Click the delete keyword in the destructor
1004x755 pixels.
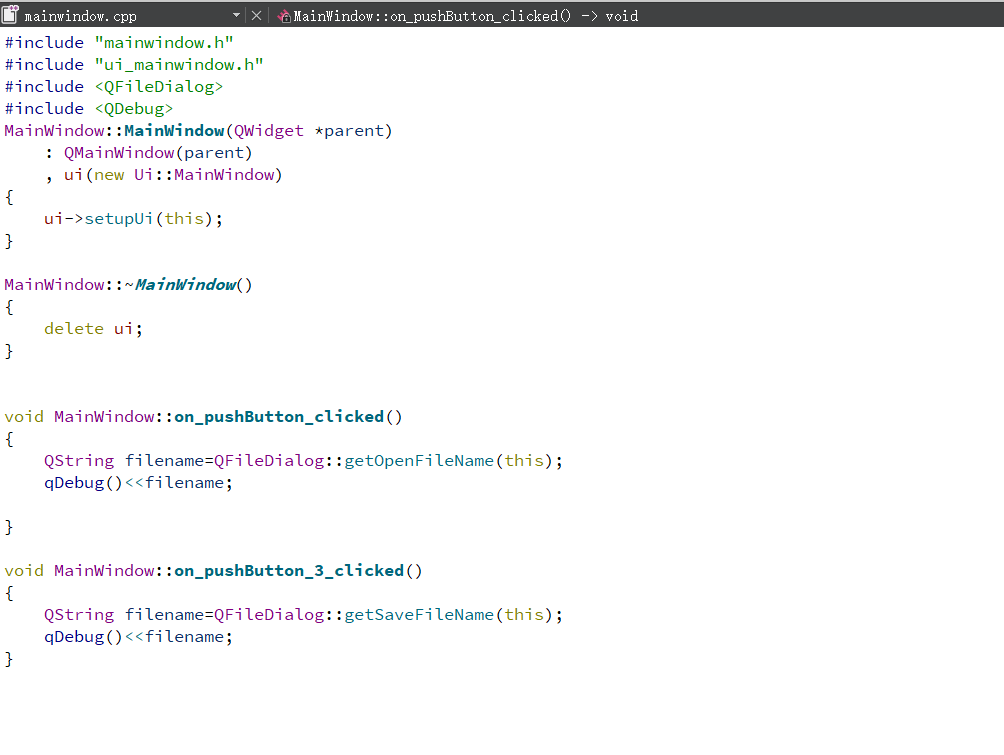(73, 329)
